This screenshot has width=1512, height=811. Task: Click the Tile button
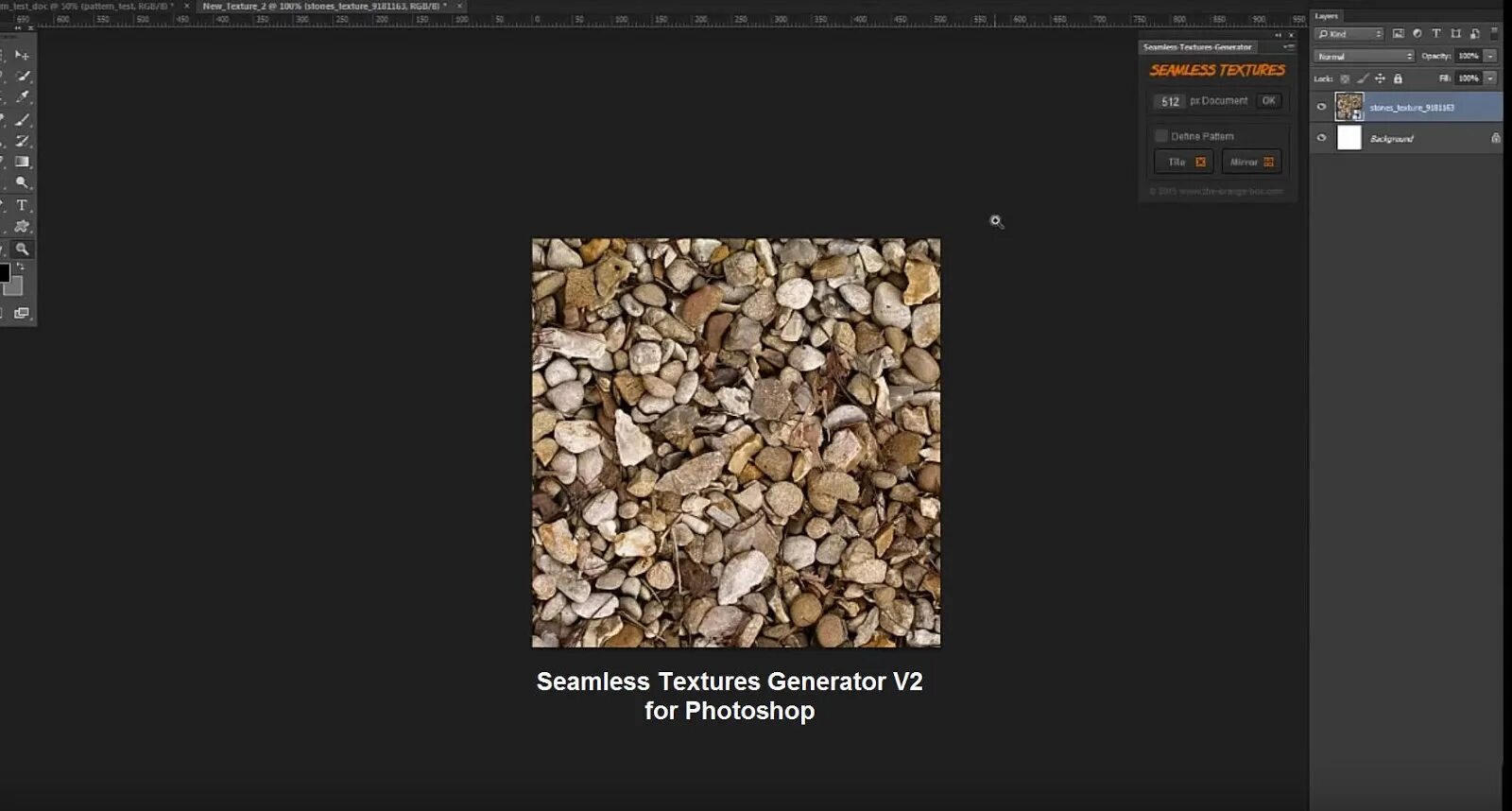click(1183, 163)
